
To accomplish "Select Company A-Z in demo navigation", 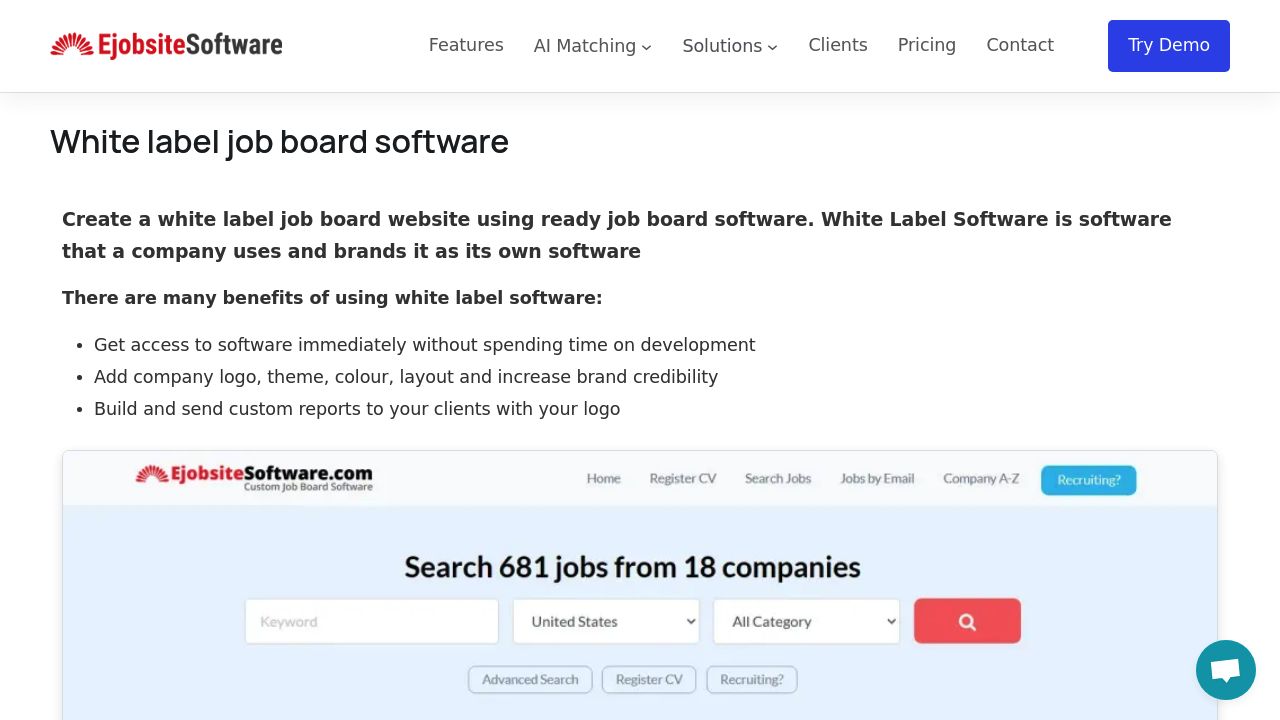I will (981, 478).
